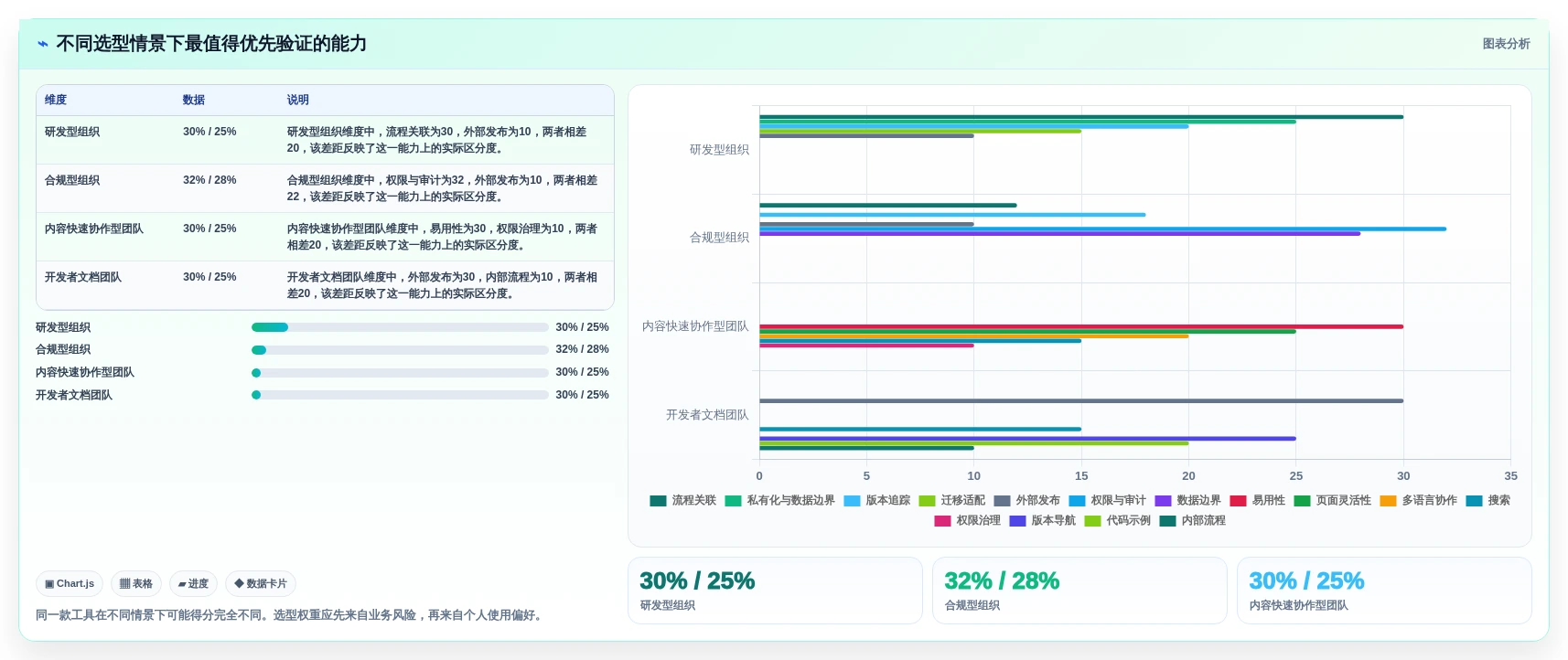Select the Chart.js chip
1568x660 pixels.
click(x=70, y=583)
